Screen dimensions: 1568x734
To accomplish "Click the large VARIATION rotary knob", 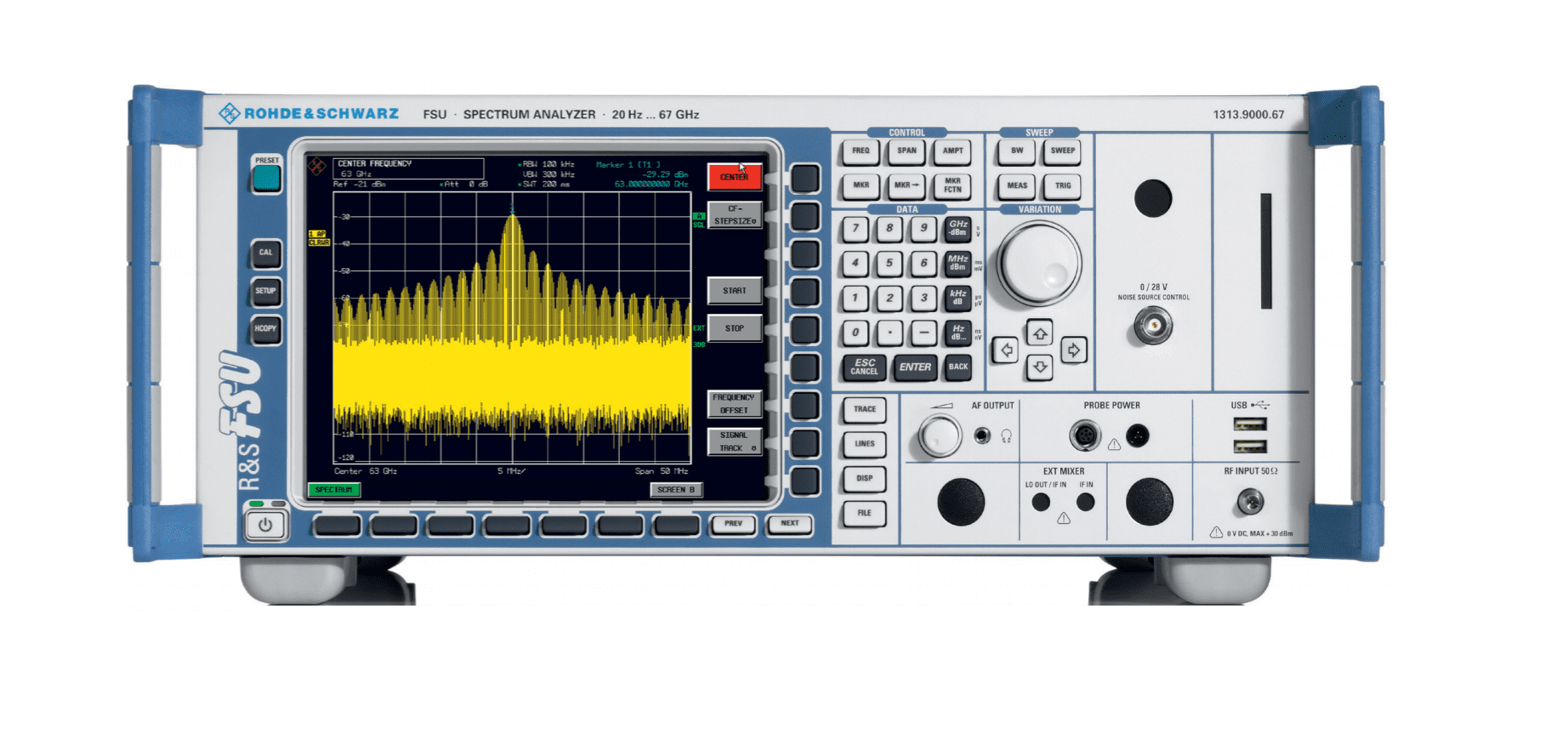I will [1039, 264].
